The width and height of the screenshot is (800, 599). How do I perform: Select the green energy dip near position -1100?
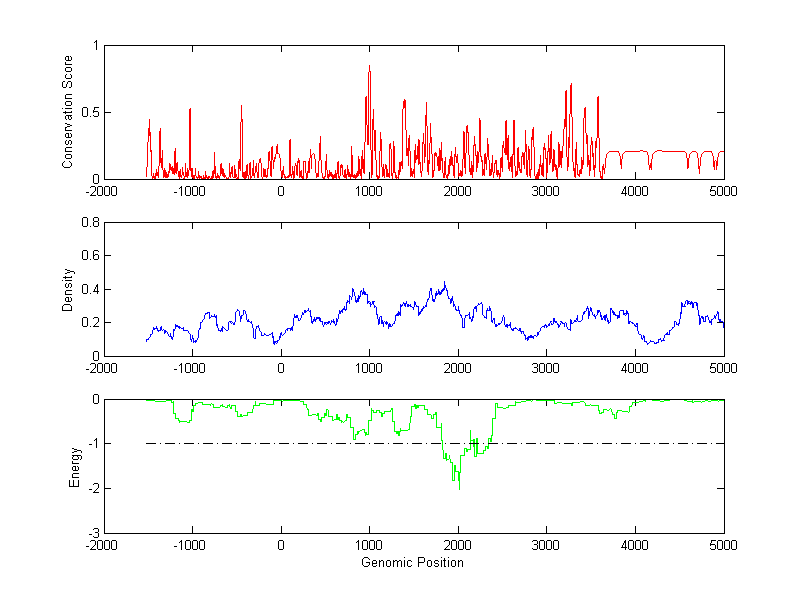(183, 421)
